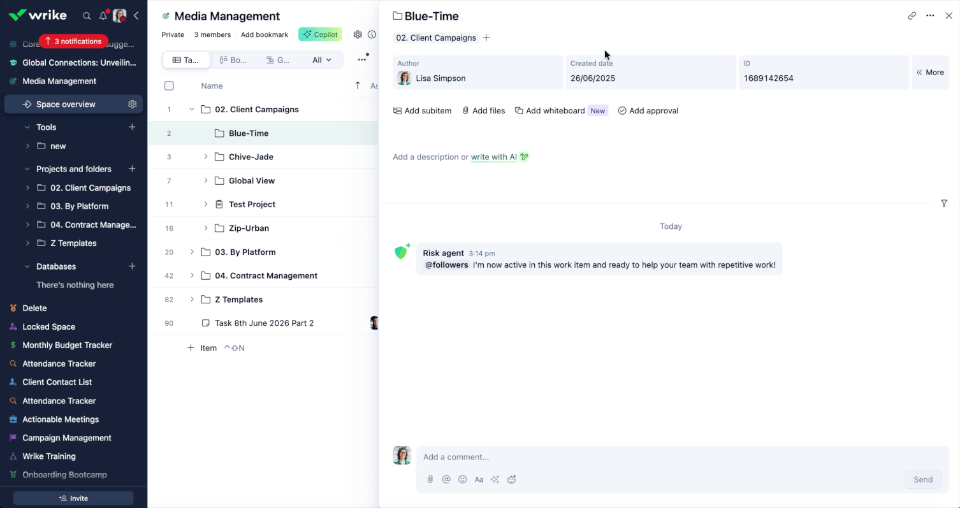Image resolution: width=960 pixels, height=508 pixels.
Task: Click Add approval
Action: (648, 111)
